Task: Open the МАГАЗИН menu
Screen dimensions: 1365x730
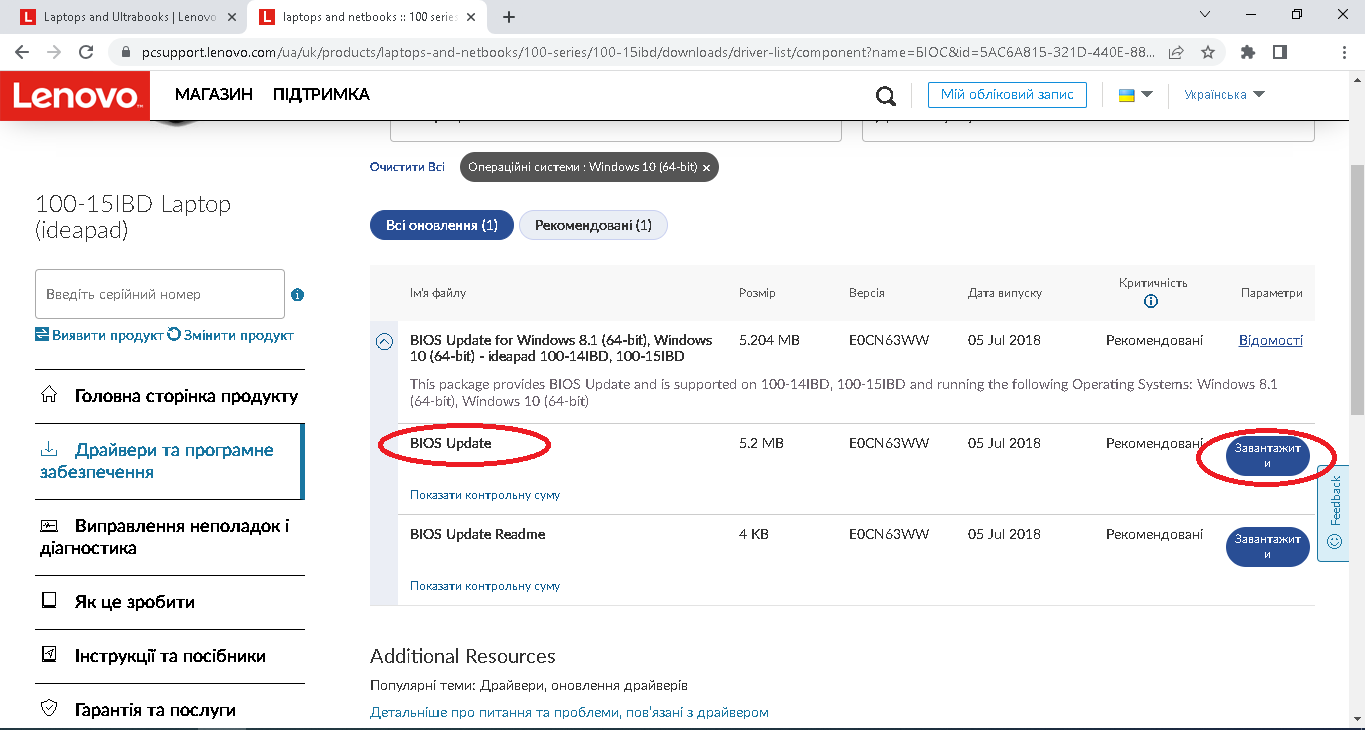Action: pyautogui.click(x=214, y=94)
